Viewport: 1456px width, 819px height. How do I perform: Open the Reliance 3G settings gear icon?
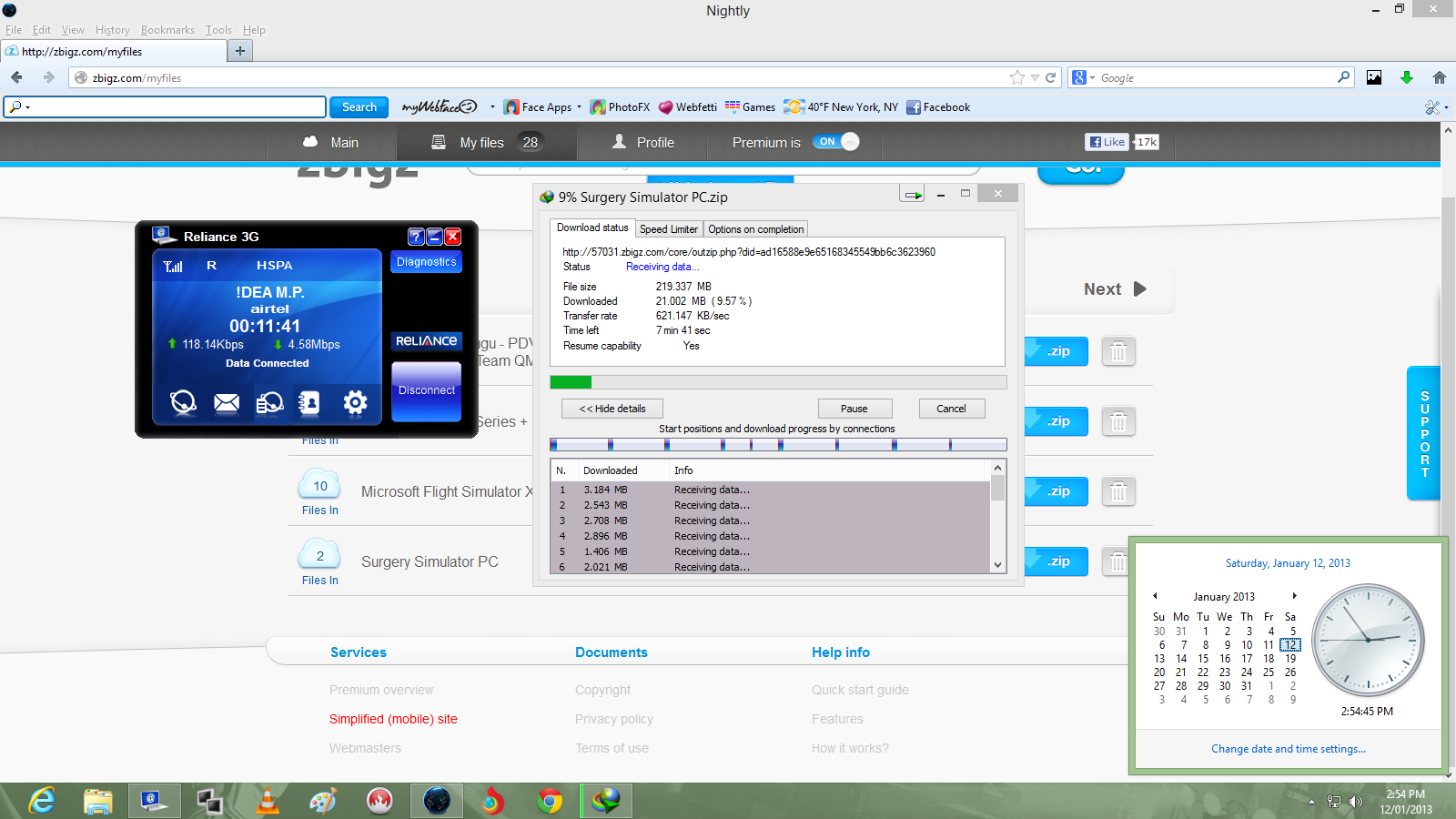355,401
